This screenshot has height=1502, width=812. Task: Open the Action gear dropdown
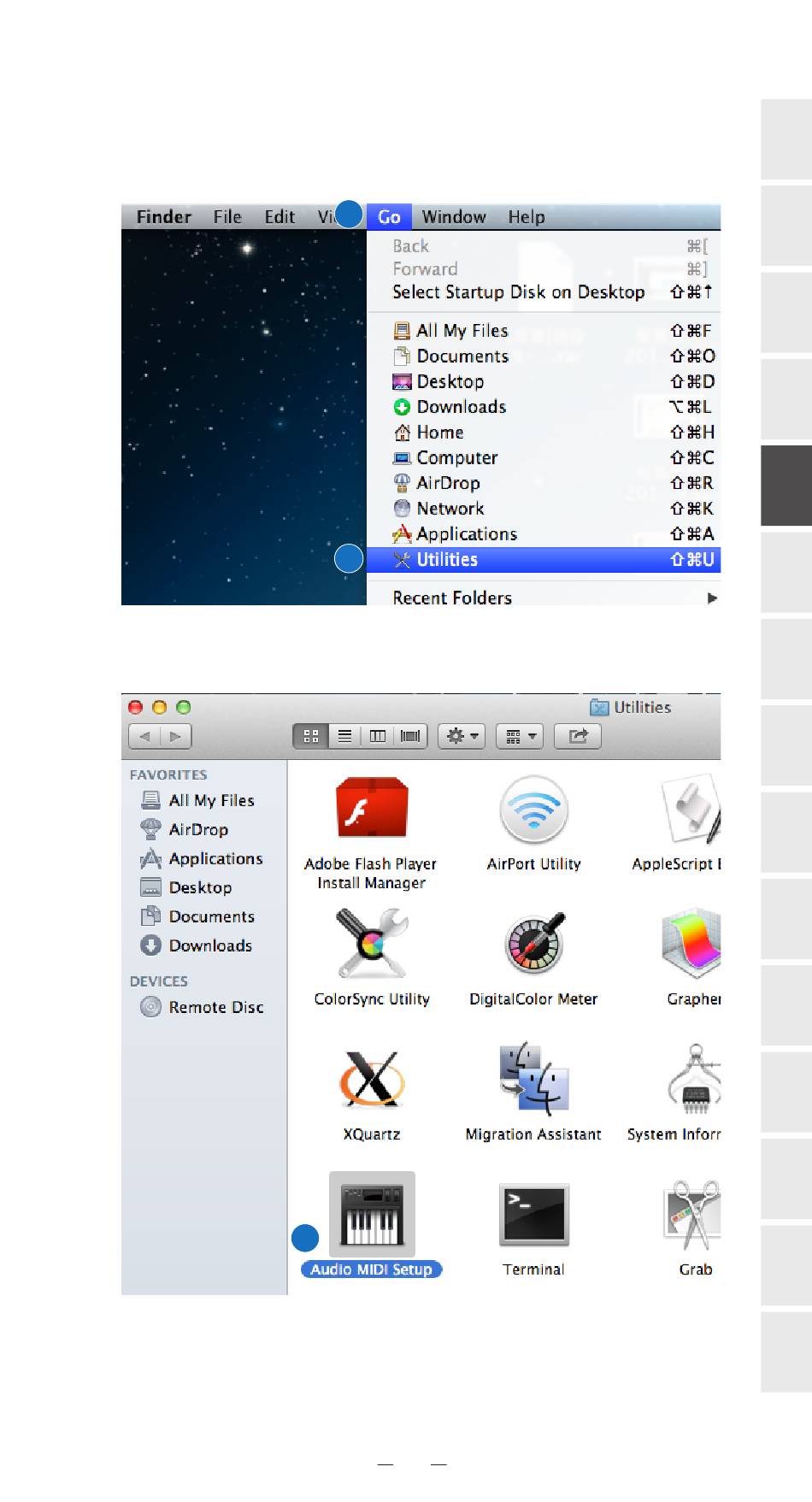pyautogui.click(x=462, y=736)
